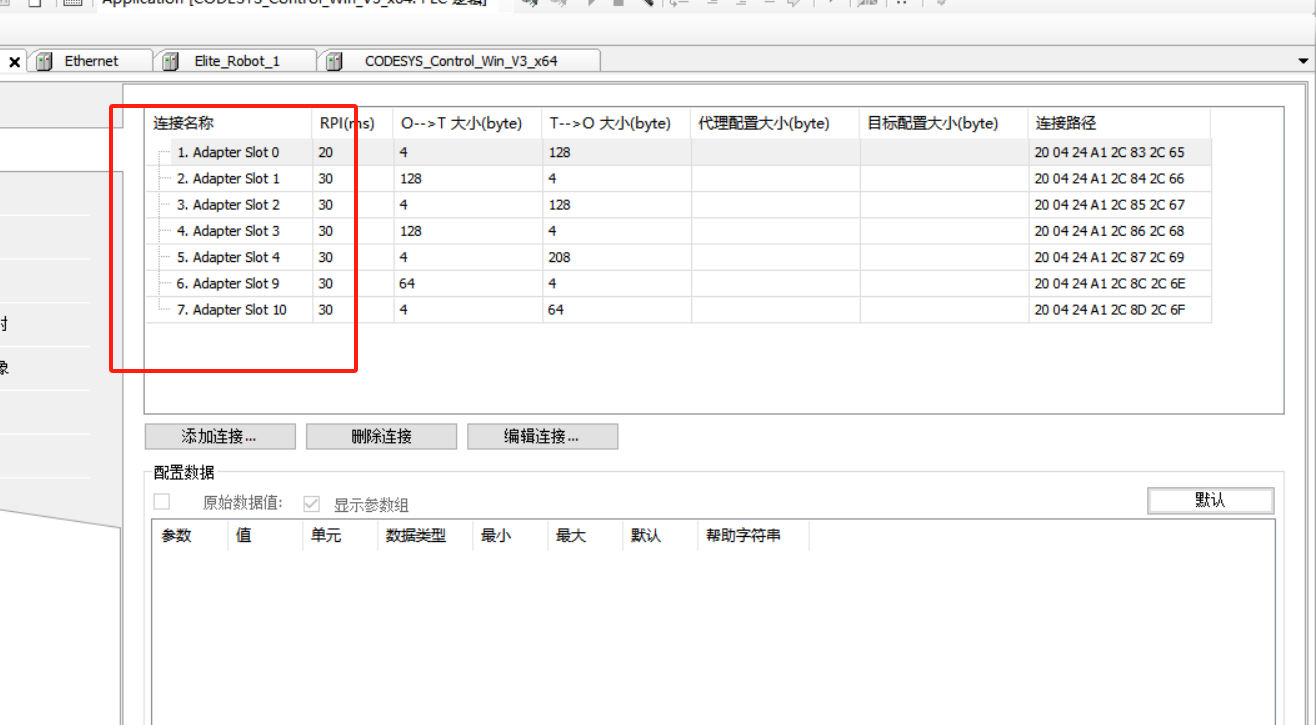
Task: Click the RPI(ms) column header
Action: [346, 124]
